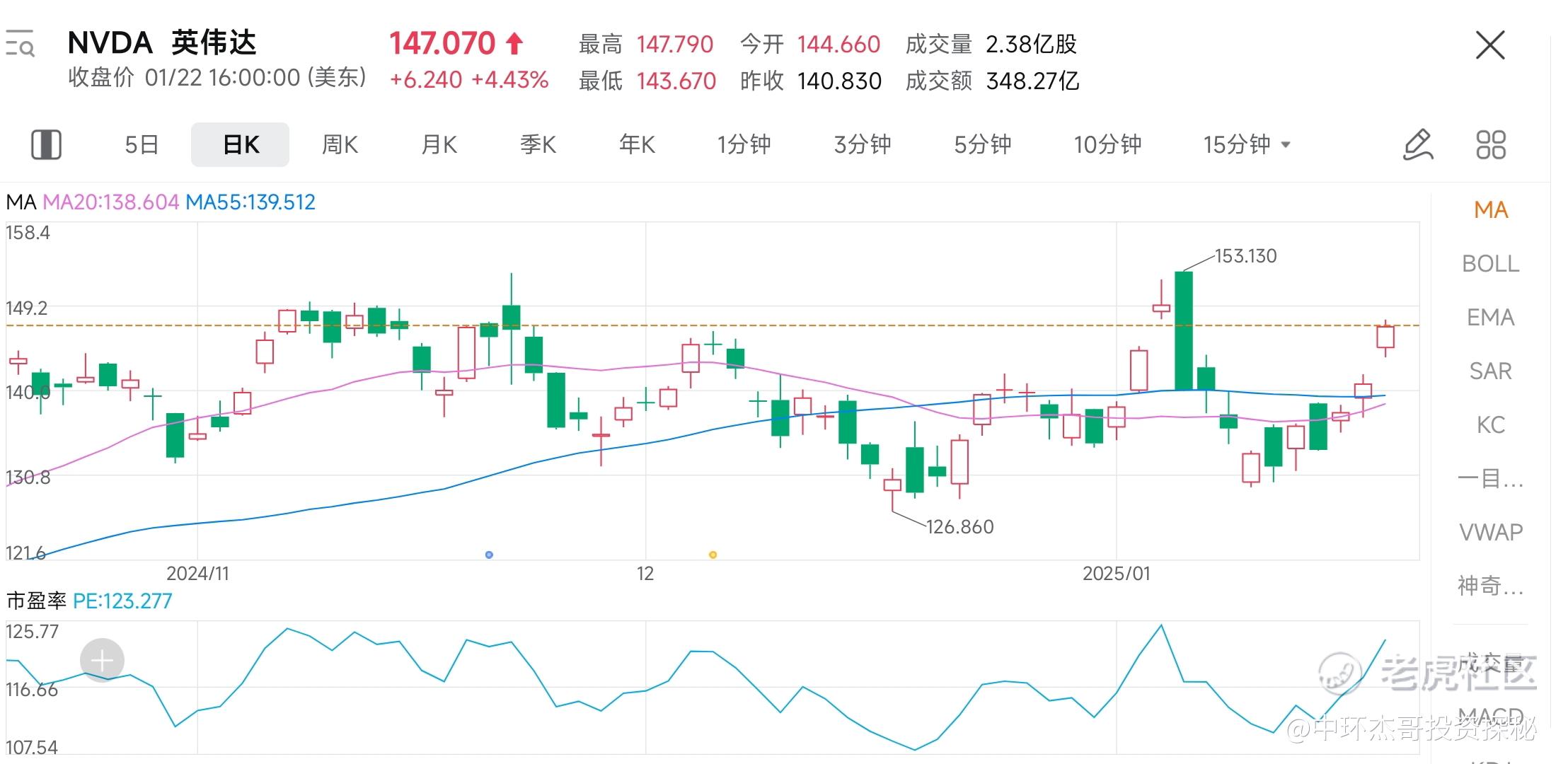
Task: Click the tall green candle below 153.130
Action: pyautogui.click(x=1184, y=331)
